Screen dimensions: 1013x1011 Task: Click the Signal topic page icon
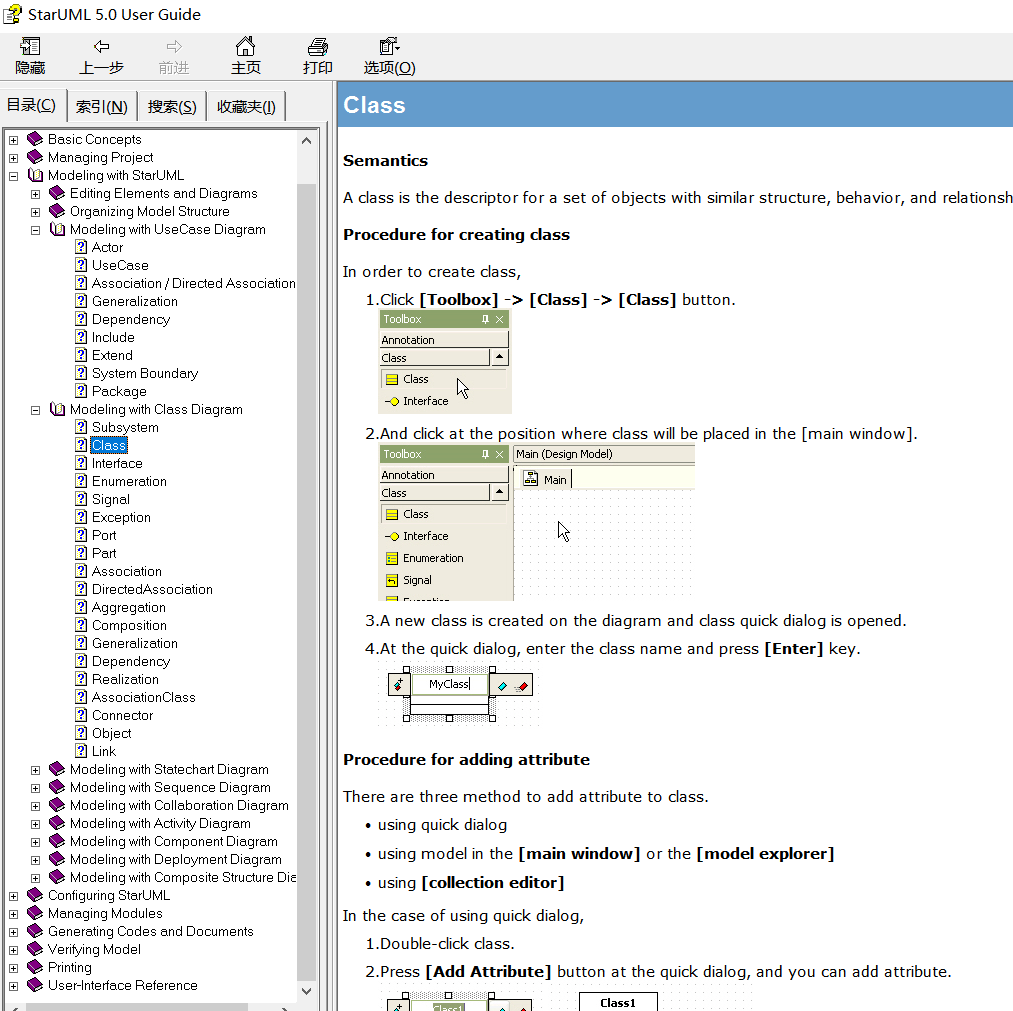[81, 499]
